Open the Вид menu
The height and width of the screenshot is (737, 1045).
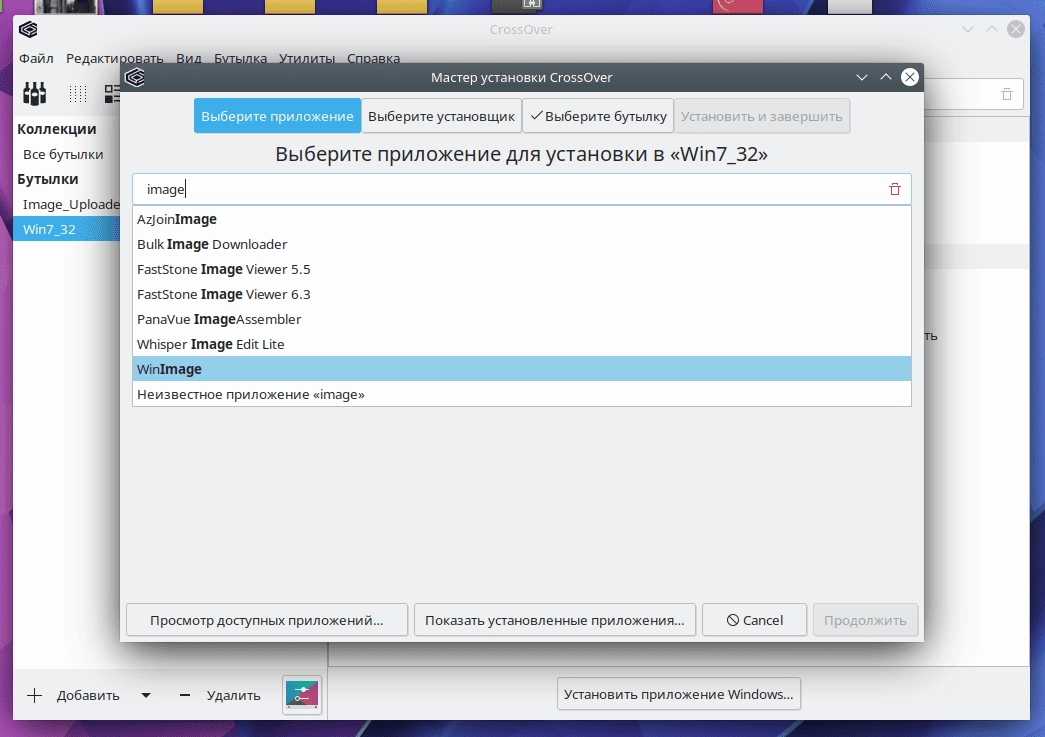[189, 58]
